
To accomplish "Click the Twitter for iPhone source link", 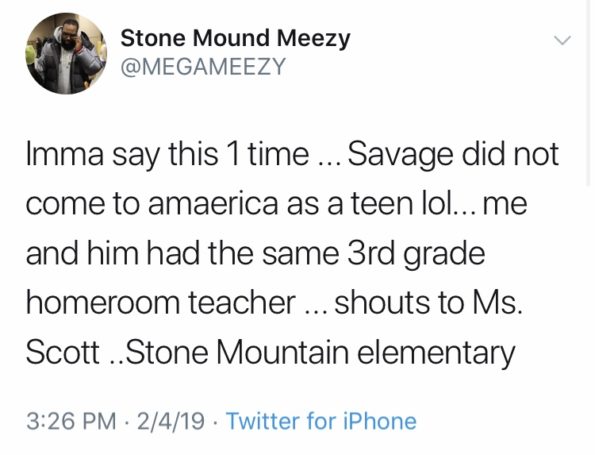I will [321, 421].
